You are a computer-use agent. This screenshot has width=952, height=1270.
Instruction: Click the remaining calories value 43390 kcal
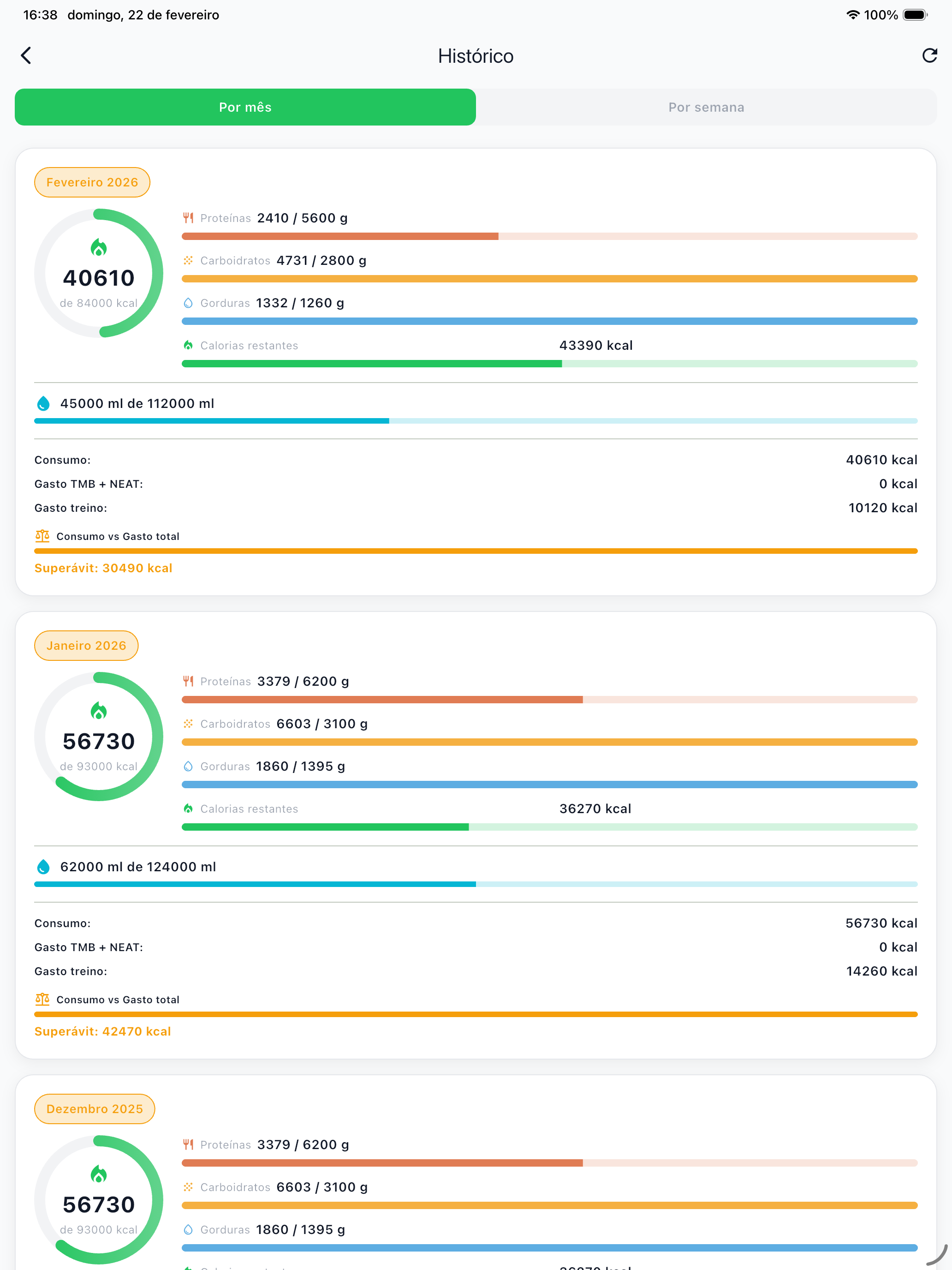pos(596,346)
